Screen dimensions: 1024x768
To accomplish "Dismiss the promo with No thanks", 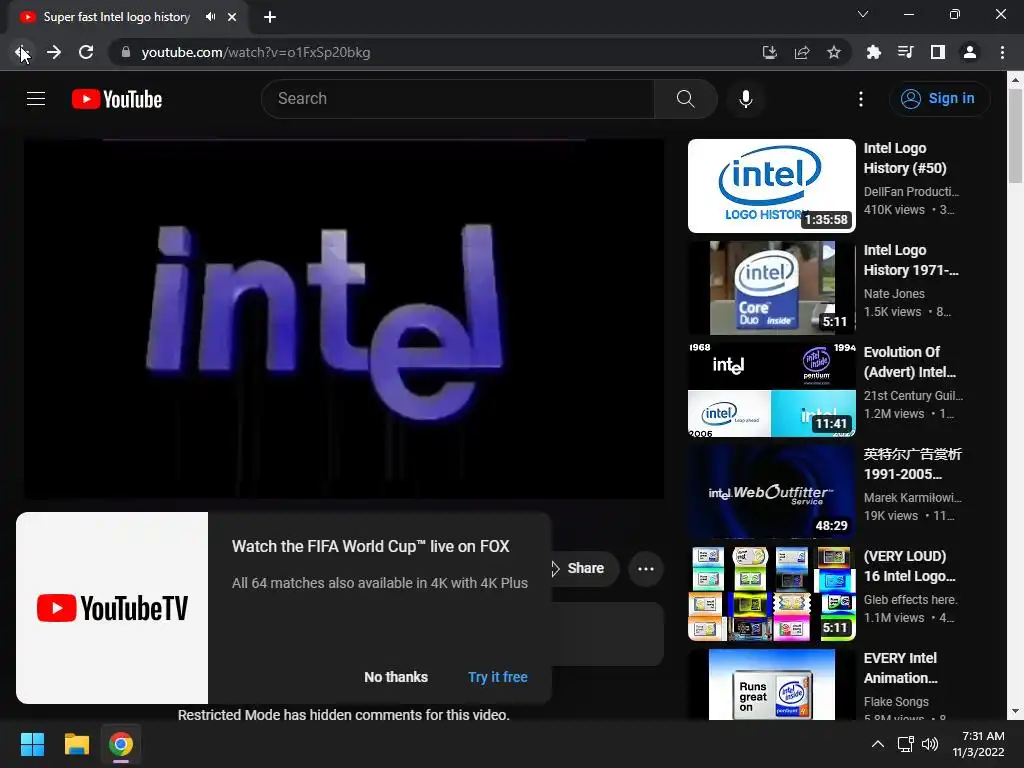I will point(396,677).
